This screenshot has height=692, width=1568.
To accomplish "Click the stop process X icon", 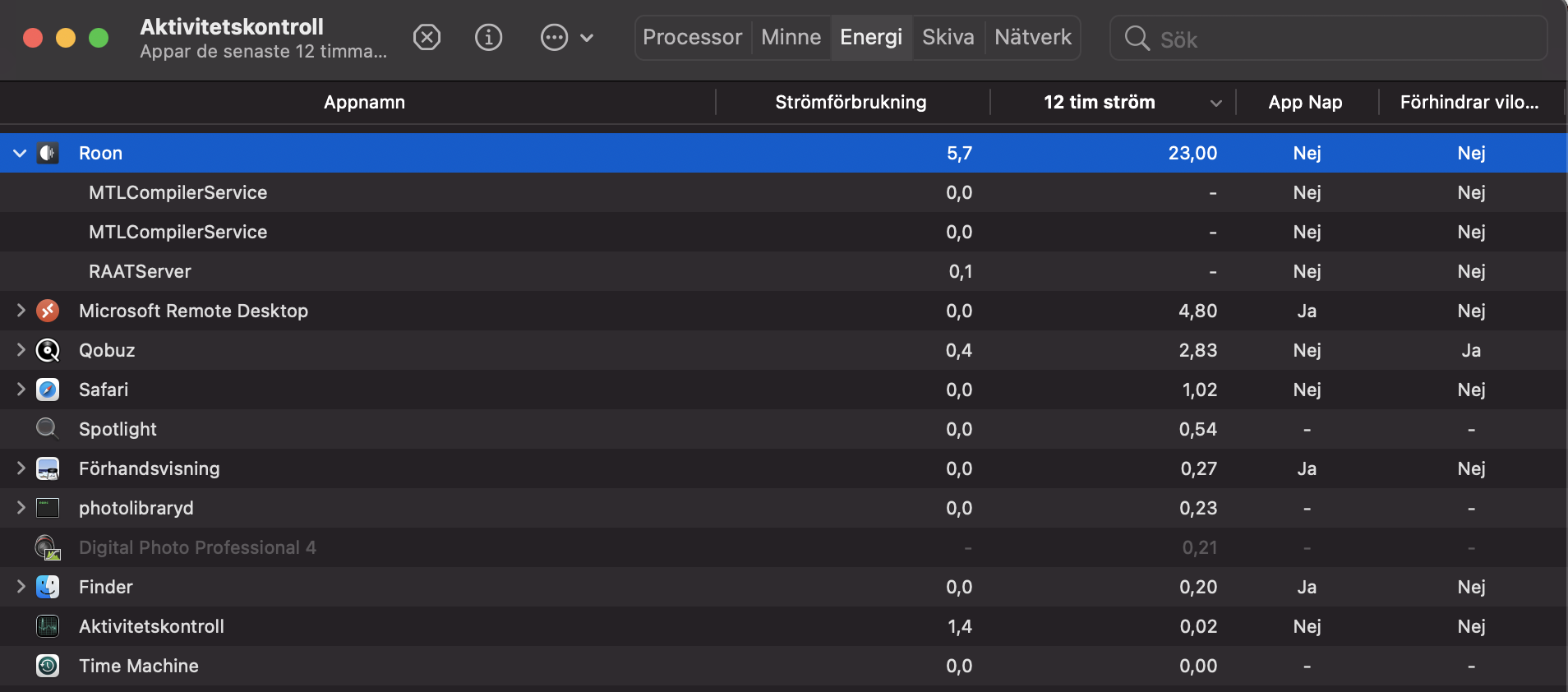I will point(427,37).
